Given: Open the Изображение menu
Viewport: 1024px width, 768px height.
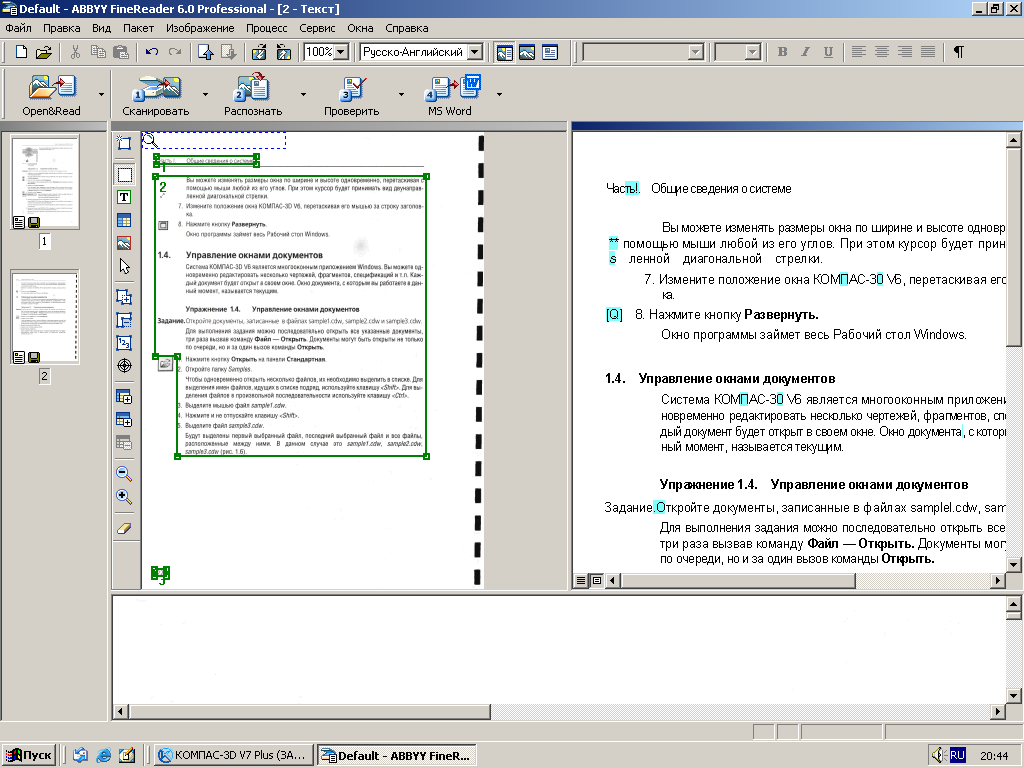Looking at the screenshot, I should pyautogui.click(x=200, y=28).
